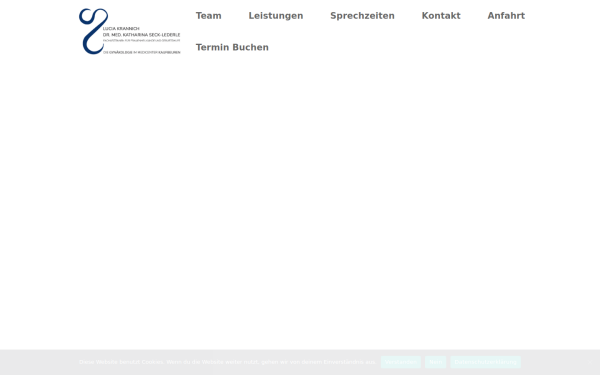Viewport: 600px width, 375px height.
Task: Open the Team menu item
Action: tap(209, 16)
